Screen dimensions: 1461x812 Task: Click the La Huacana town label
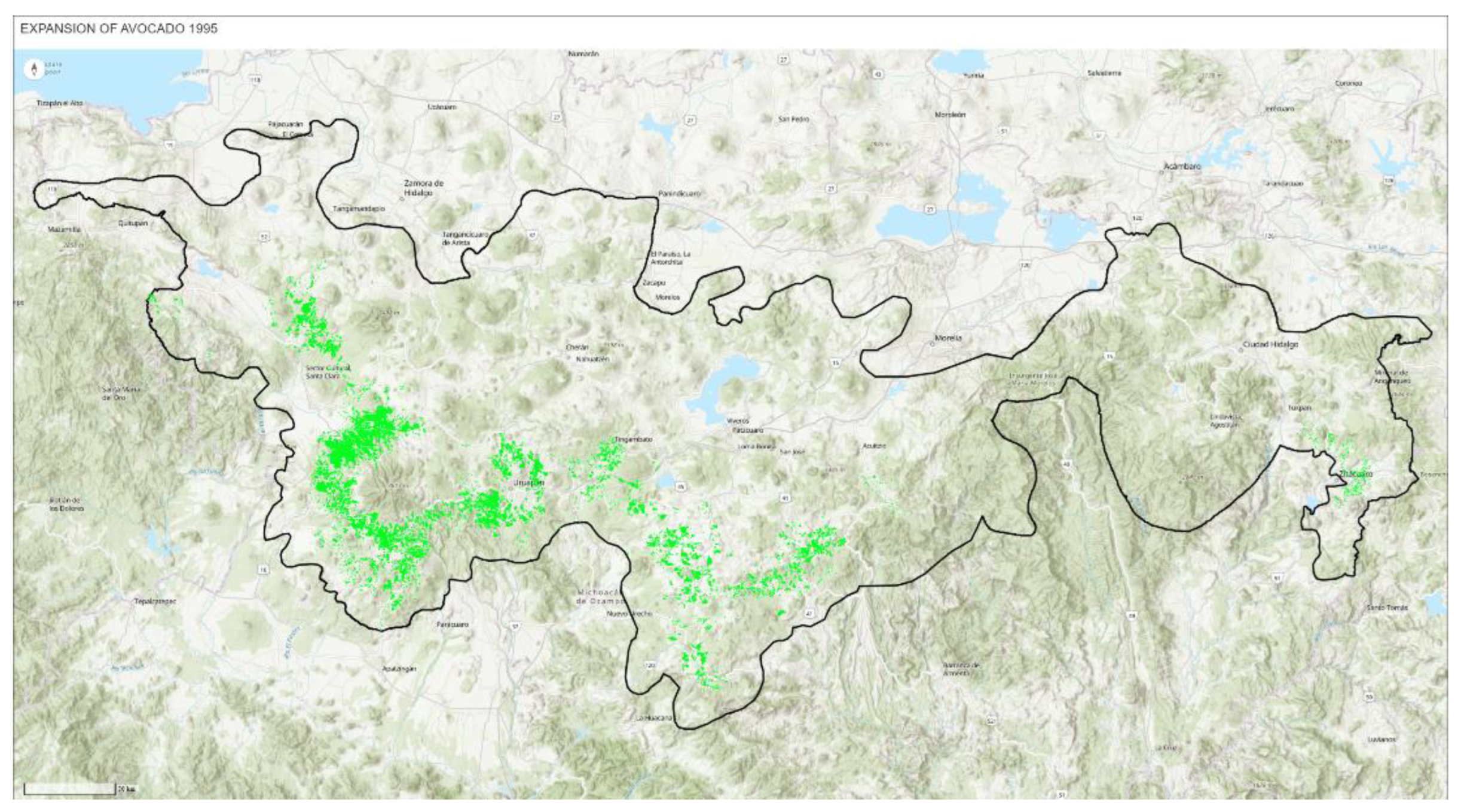(x=654, y=718)
